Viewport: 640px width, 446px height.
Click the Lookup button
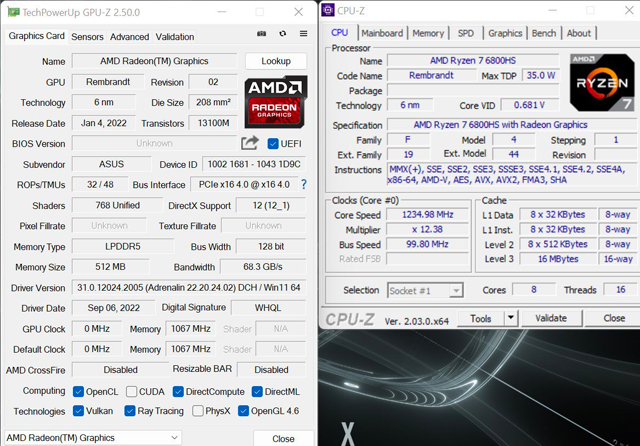click(x=275, y=61)
